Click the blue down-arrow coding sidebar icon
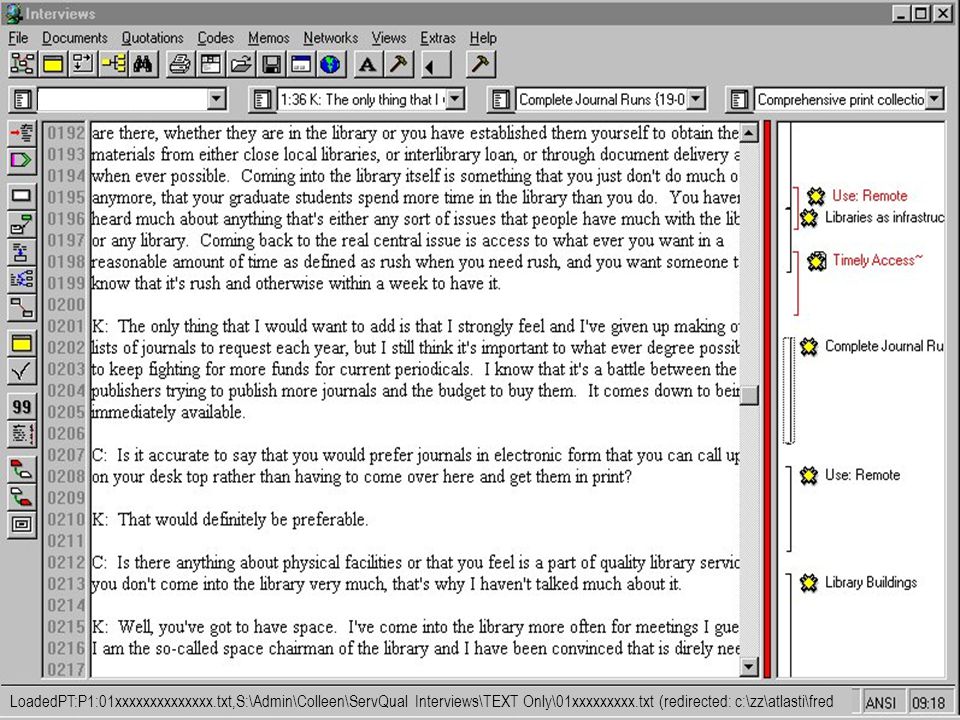Viewport: 960px width, 720px height. 21,252
